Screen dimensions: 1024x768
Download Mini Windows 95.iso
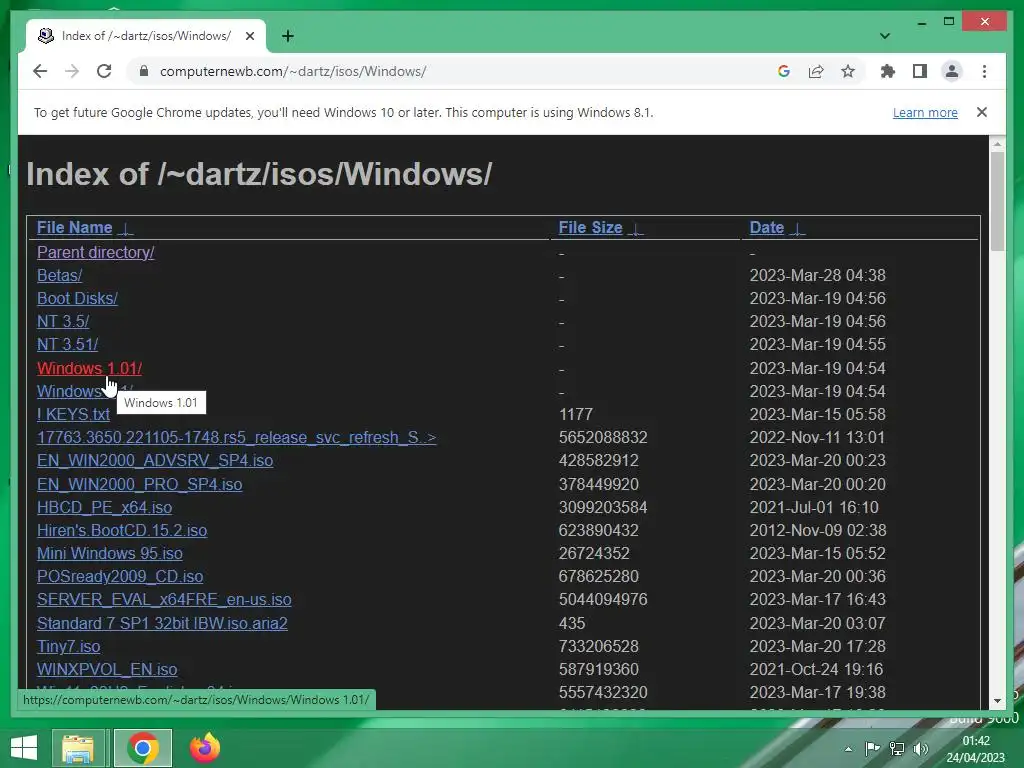tap(110, 553)
